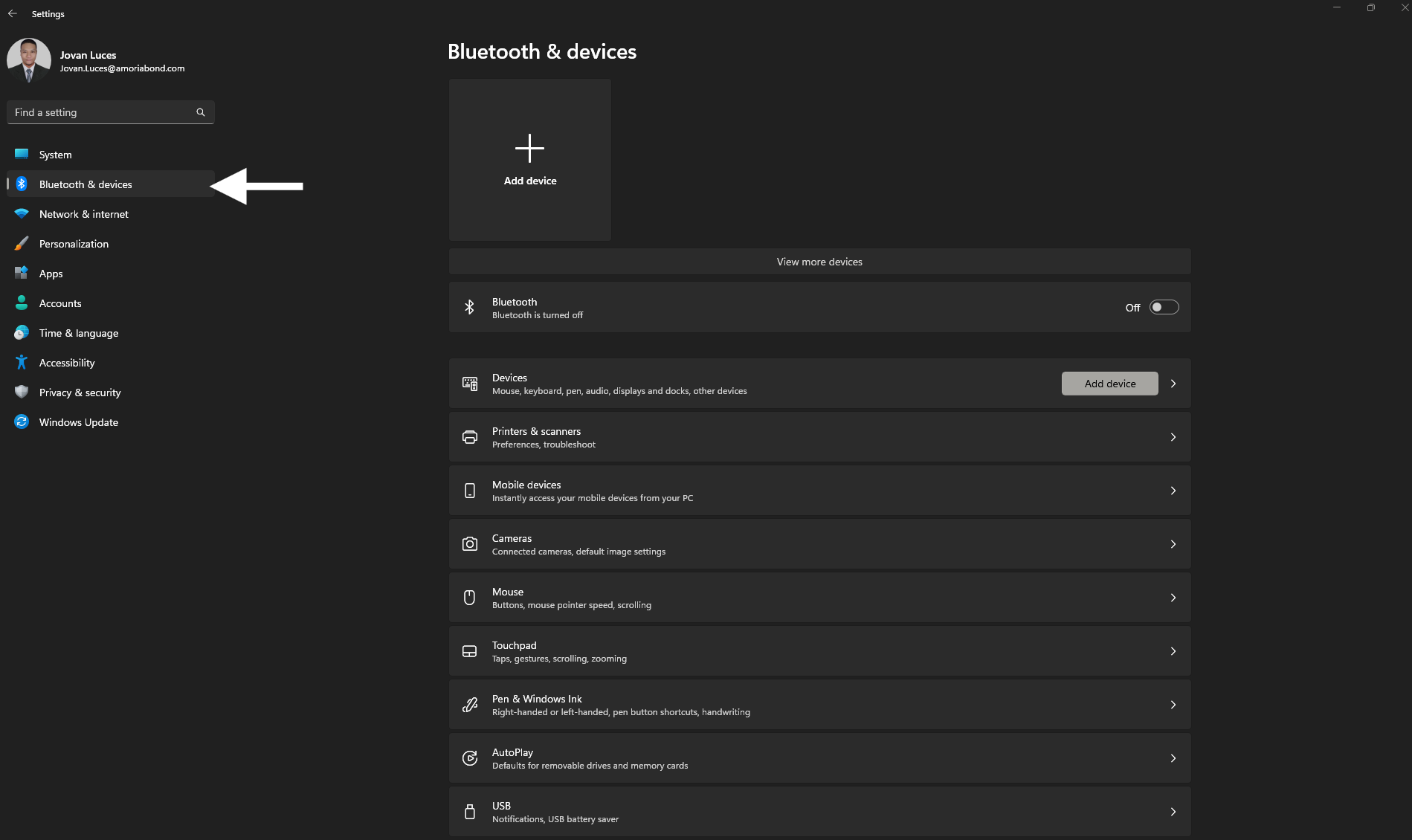Click 'Preferences, troubleshoot' description text
Screen dimensions: 1412x840
(544, 445)
